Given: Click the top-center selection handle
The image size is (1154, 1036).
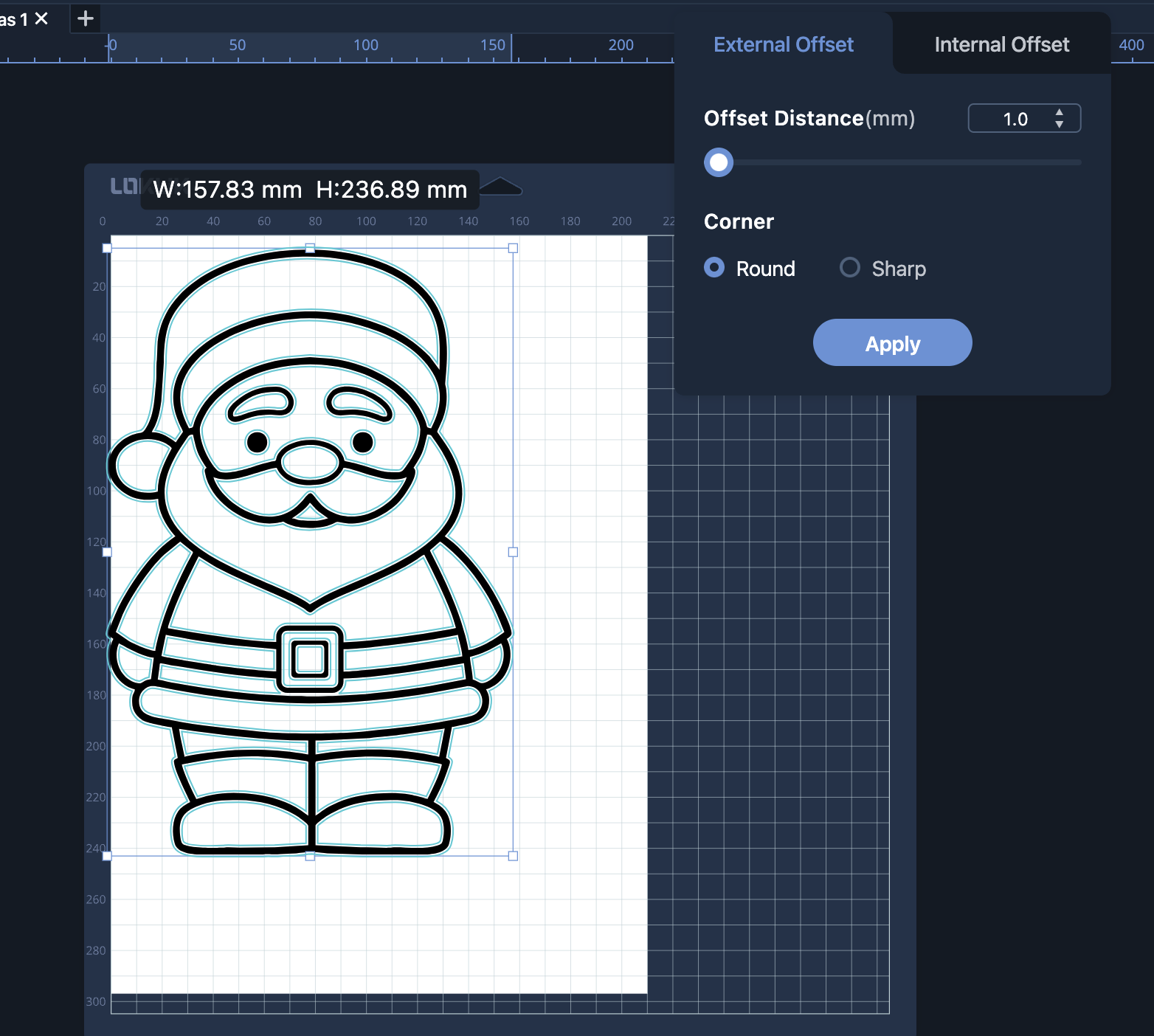Looking at the screenshot, I should [x=310, y=249].
